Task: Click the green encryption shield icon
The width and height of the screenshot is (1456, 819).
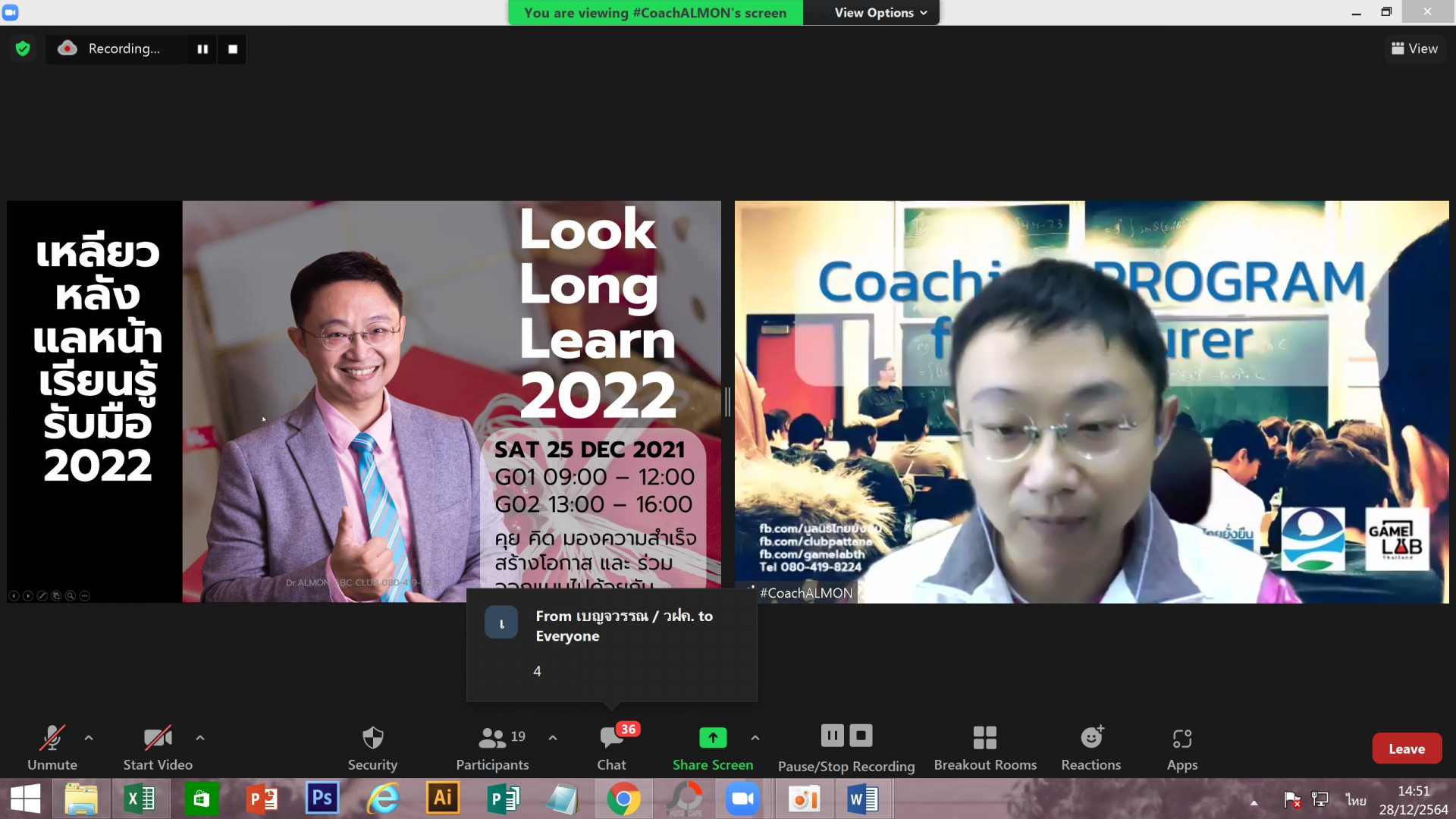Action: [23, 49]
